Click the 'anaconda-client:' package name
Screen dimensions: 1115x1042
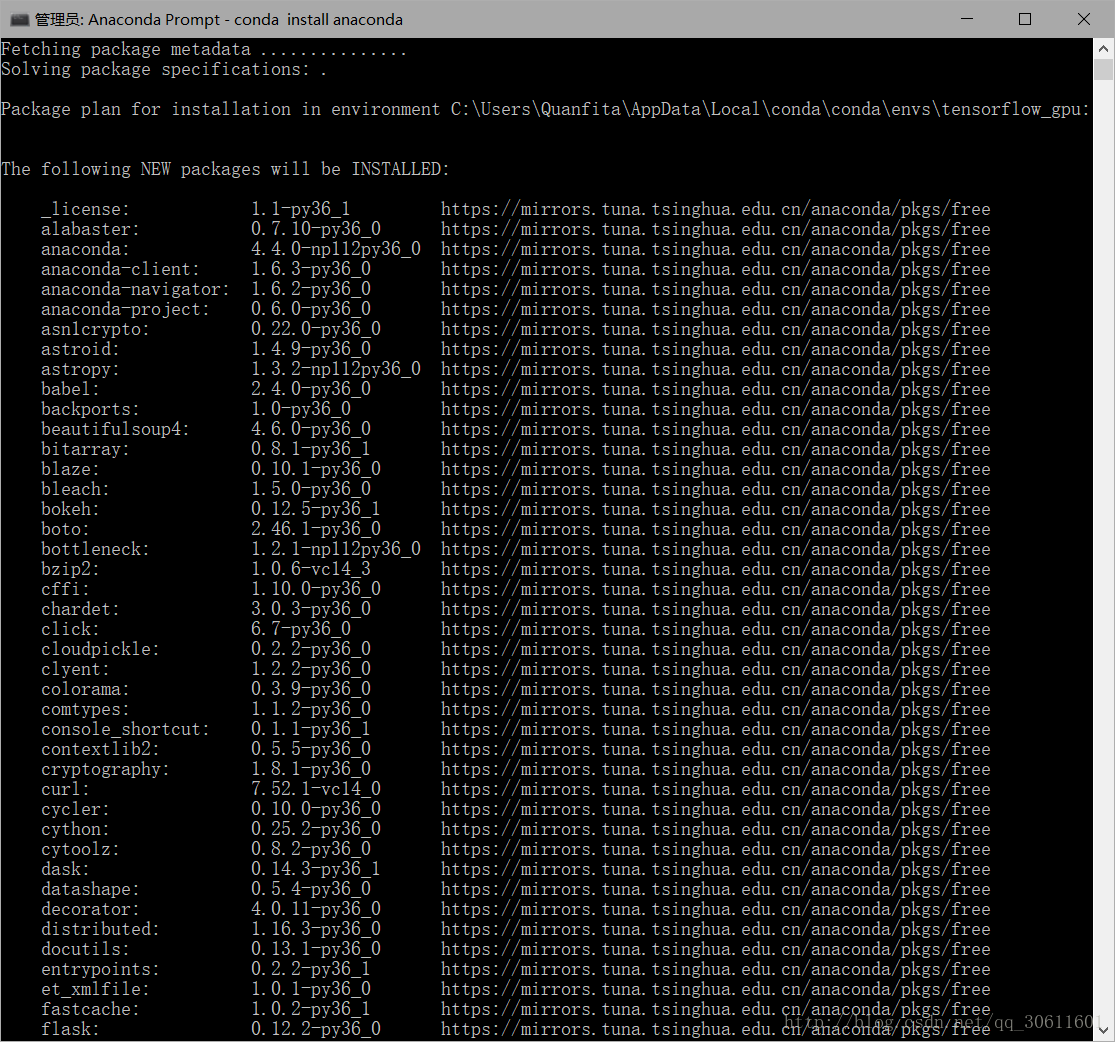coord(120,269)
